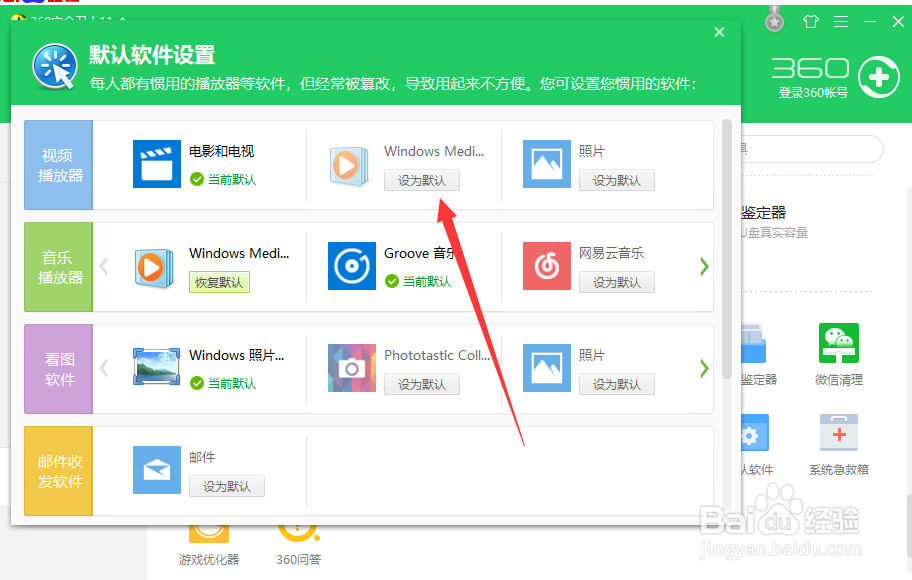This screenshot has height=580, width=912.
Task: Set 邮件 as default mail software
Action: point(227,486)
